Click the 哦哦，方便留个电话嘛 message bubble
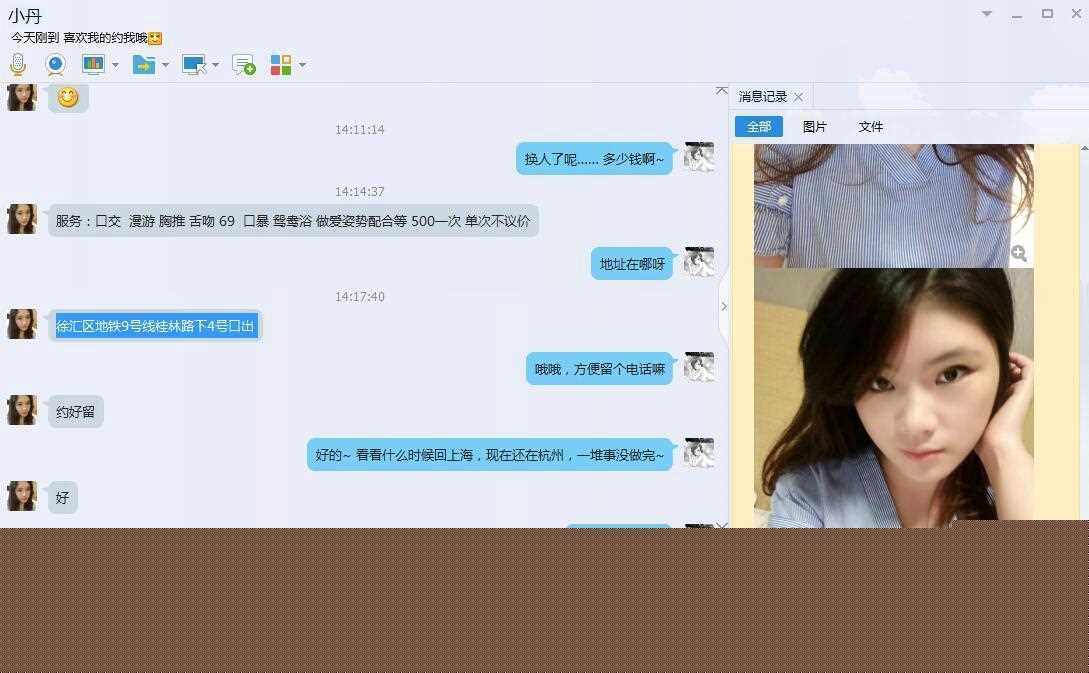Screen dimensions: 1089x673 click(599, 369)
